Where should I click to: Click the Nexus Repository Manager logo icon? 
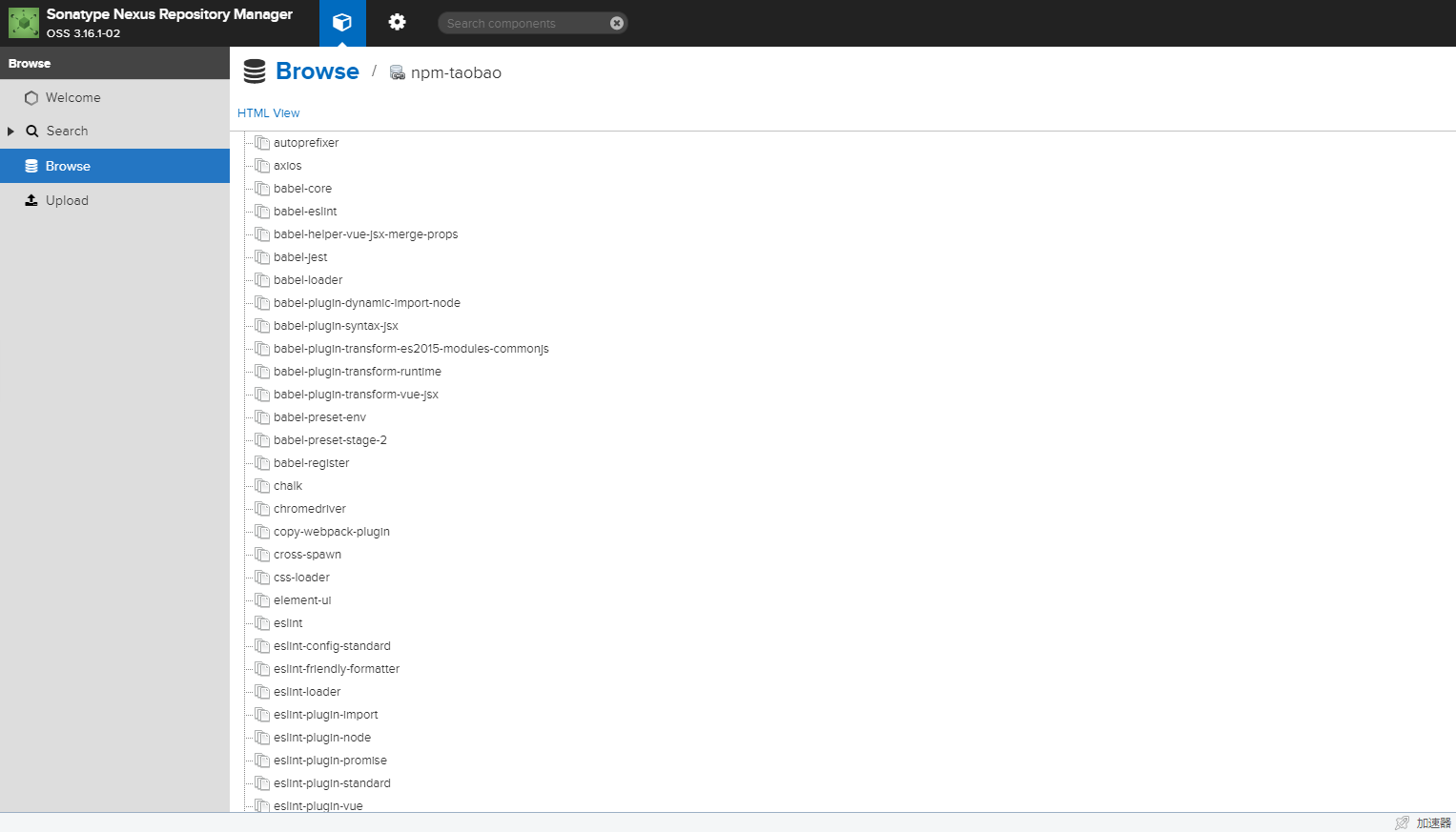coord(23,22)
